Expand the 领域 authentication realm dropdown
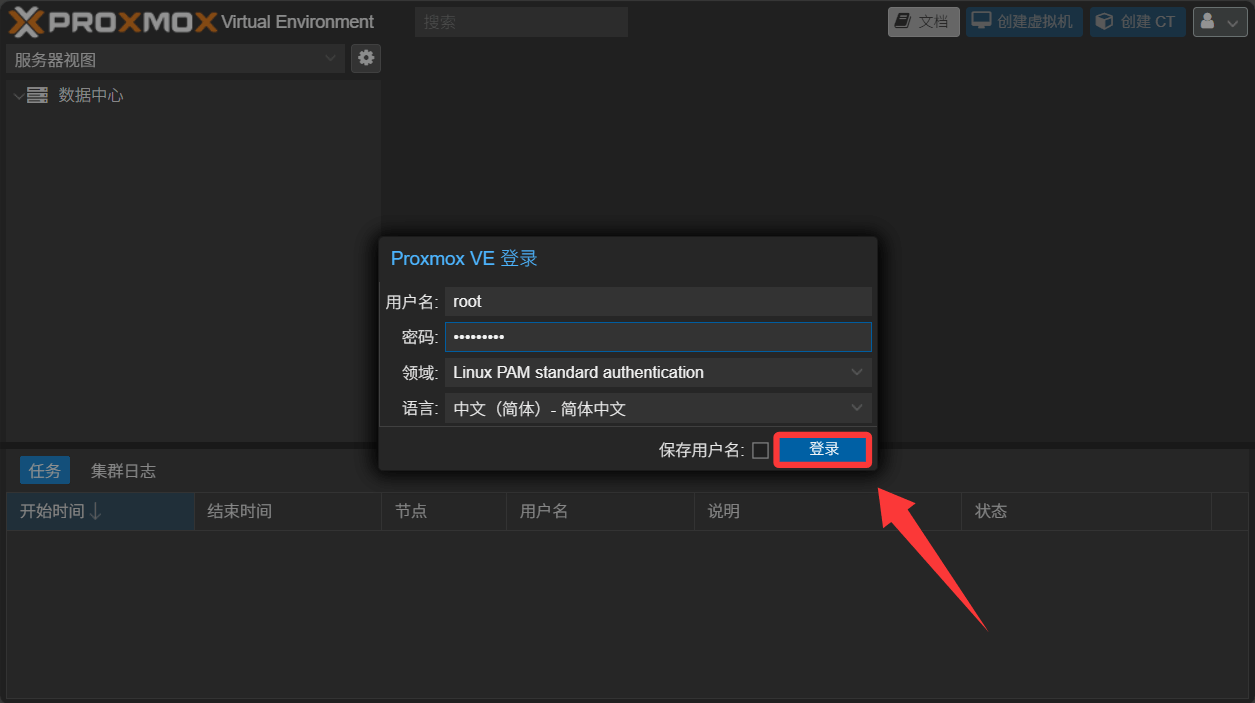The height and width of the screenshot is (703, 1255). click(856, 372)
